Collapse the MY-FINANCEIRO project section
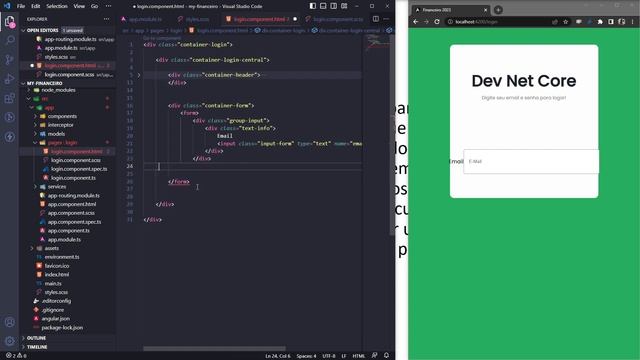The image size is (640, 360). pos(44,83)
